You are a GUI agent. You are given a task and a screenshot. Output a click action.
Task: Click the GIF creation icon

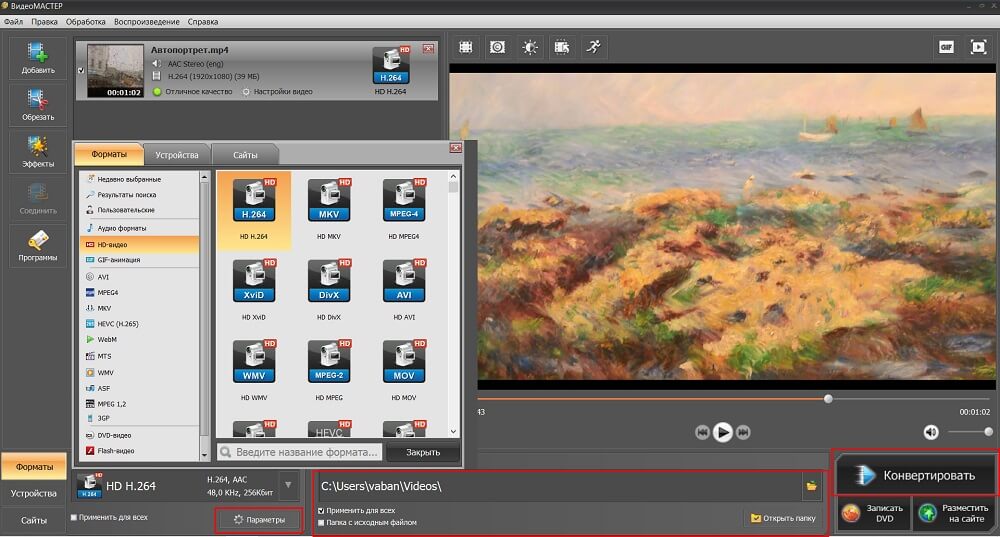click(x=946, y=47)
